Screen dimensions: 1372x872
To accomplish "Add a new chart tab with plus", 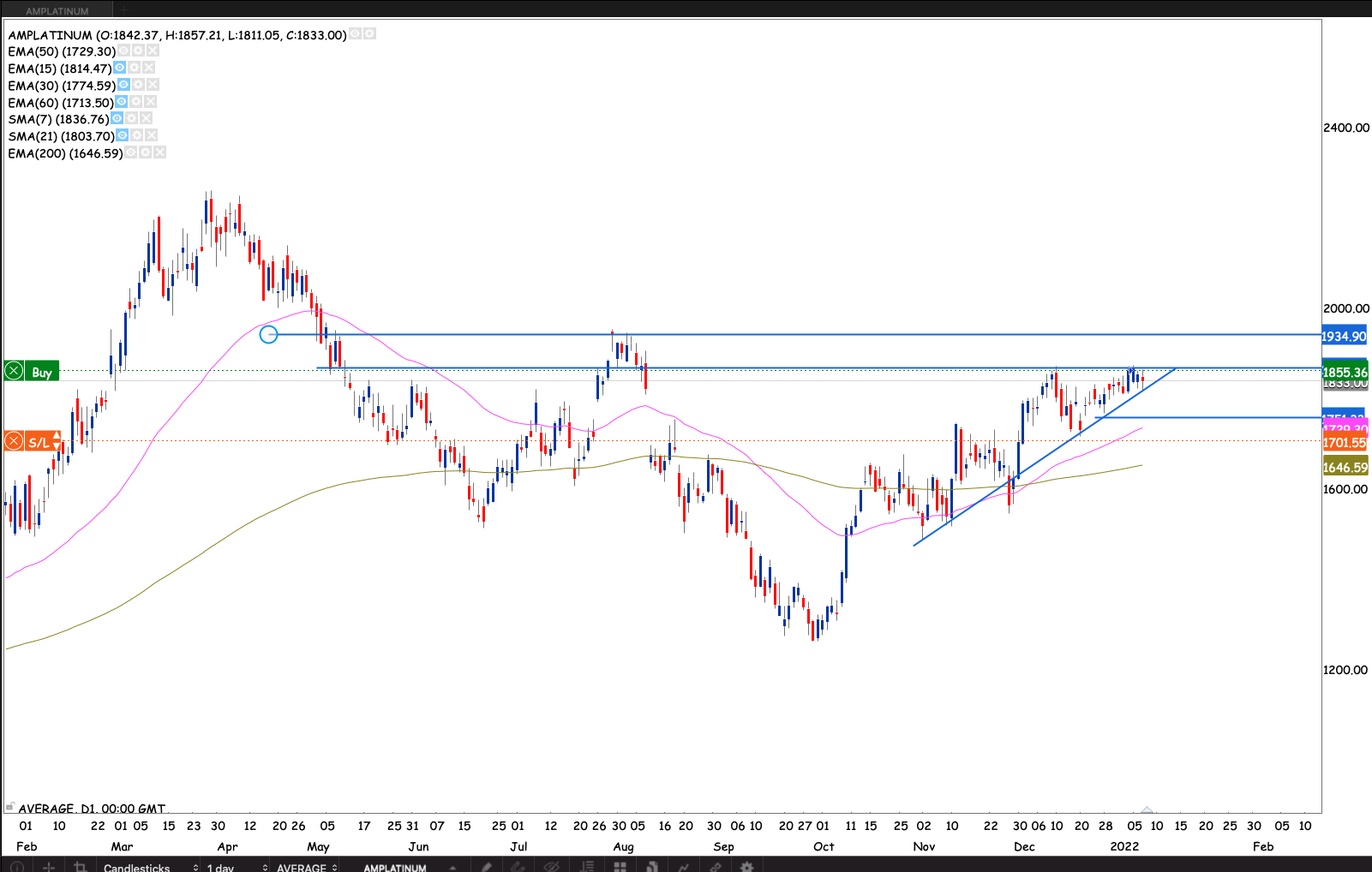I will [123, 10].
